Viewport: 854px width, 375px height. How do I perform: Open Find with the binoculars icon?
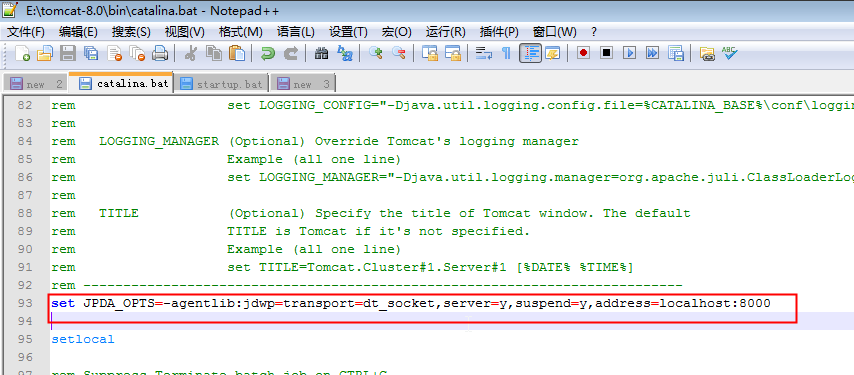tap(322, 53)
